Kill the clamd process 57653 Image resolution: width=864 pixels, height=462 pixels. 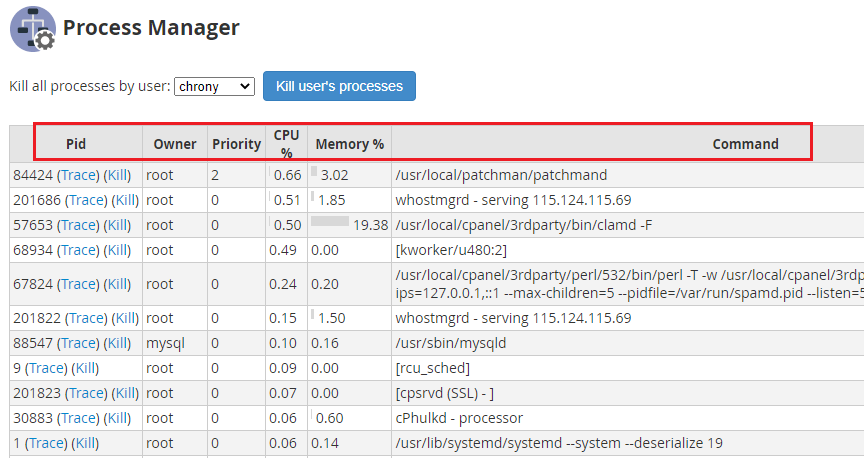[x=118, y=225]
